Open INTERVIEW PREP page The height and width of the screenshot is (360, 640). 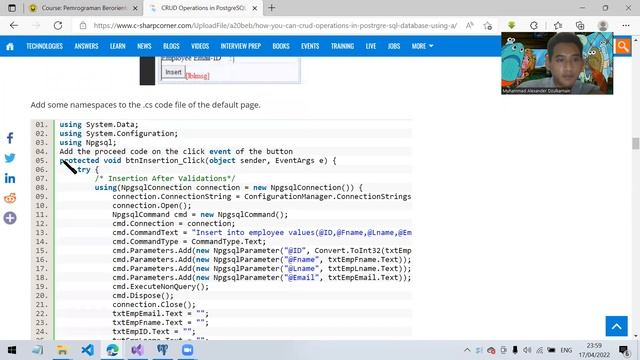click(x=240, y=46)
